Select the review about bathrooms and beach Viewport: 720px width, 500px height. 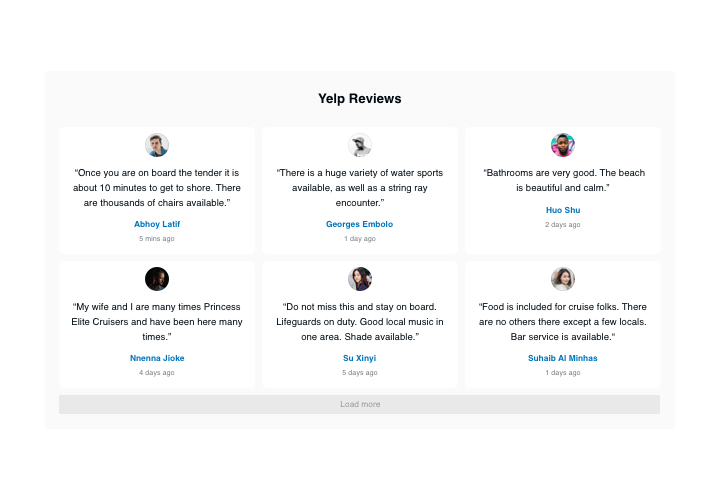(563, 180)
